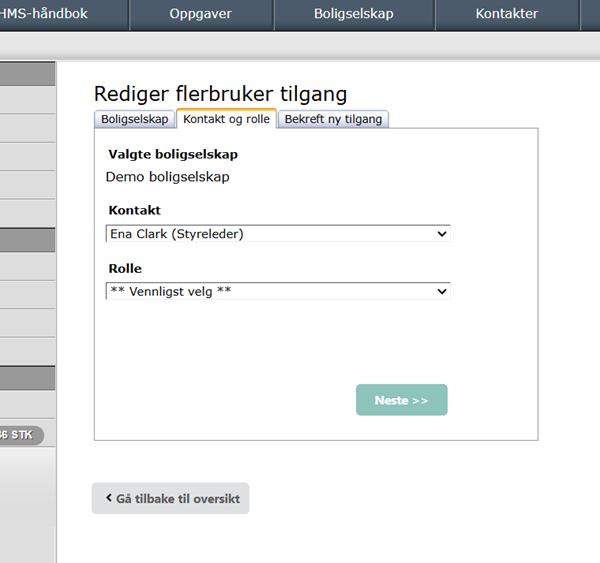
Task: Open the Kontakter menu item
Action: tap(506, 14)
